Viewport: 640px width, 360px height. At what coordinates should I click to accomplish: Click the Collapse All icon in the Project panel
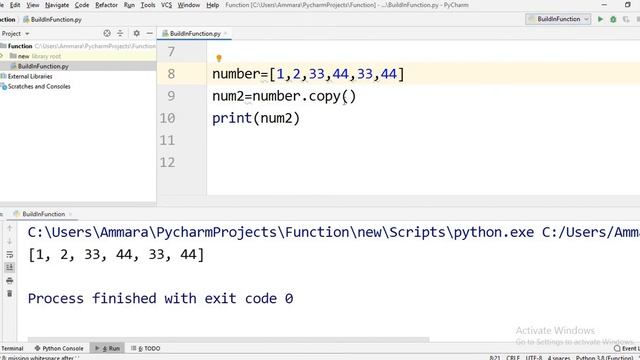point(120,33)
